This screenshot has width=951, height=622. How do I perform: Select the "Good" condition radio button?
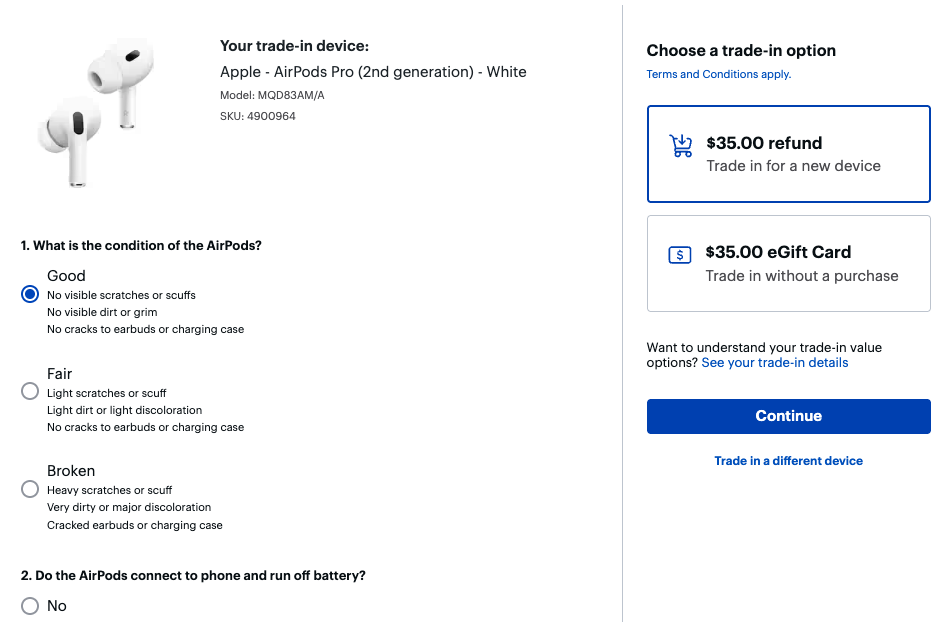29,294
